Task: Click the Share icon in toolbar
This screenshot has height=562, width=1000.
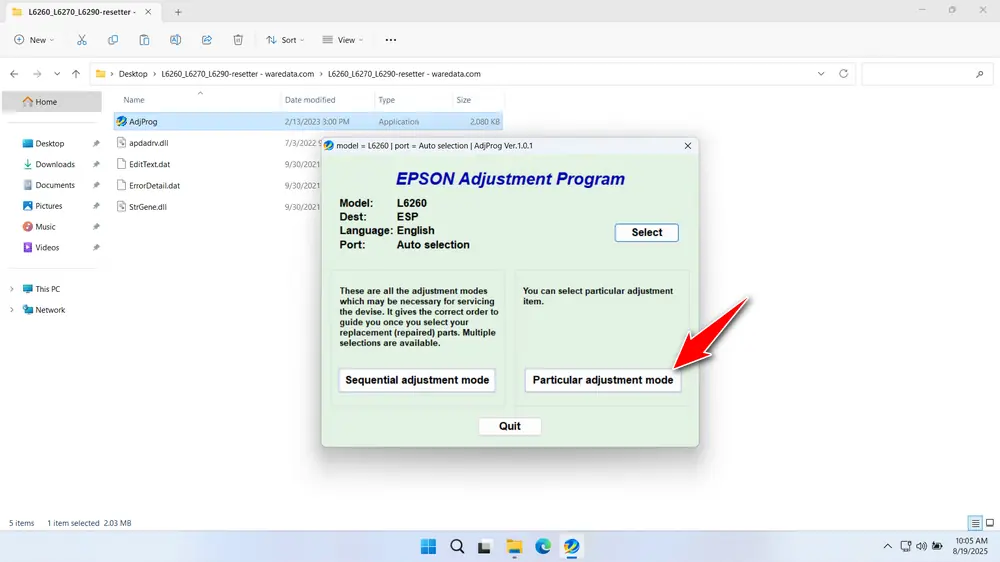Action: pos(207,40)
